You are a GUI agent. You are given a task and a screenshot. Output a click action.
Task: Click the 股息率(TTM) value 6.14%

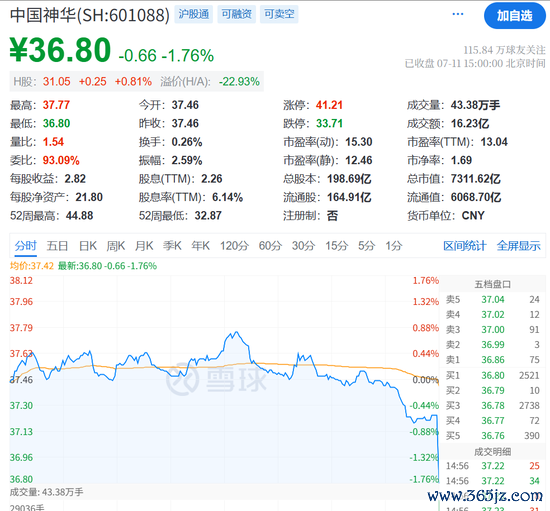click(x=227, y=197)
